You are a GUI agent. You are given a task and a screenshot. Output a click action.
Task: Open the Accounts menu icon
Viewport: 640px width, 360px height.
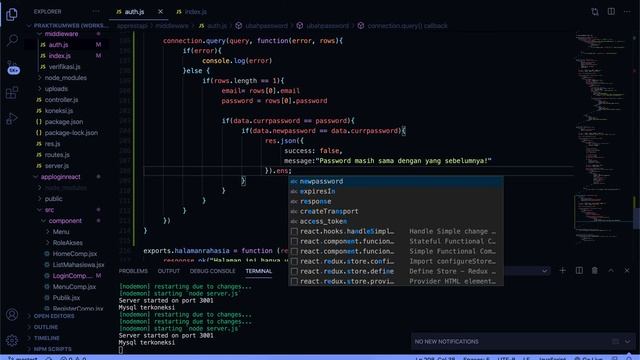[12, 314]
